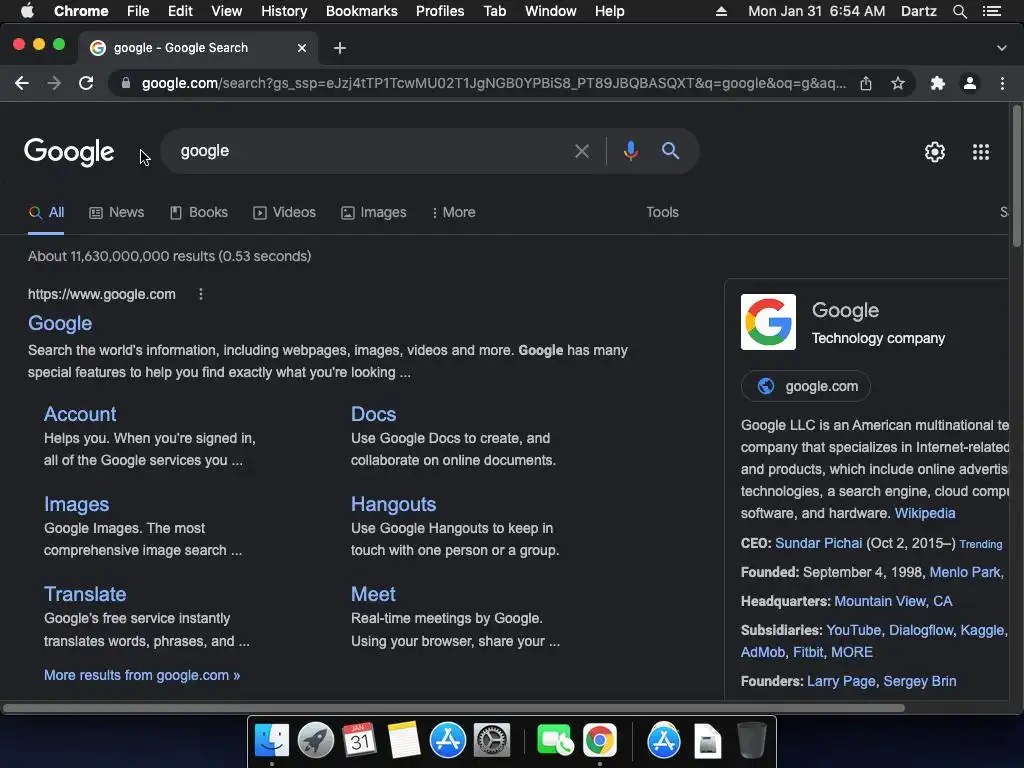Screen dimensions: 1024x768
Task: Open the Chrome extensions puzzle icon
Action: [938, 83]
